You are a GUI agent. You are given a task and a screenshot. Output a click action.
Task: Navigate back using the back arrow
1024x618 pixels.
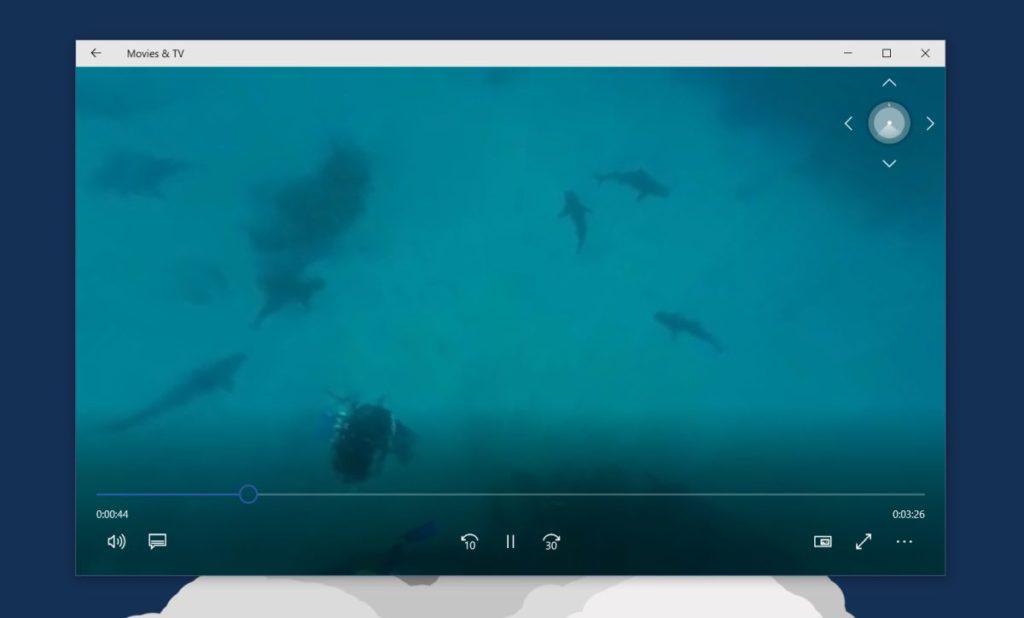coord(95,53)
